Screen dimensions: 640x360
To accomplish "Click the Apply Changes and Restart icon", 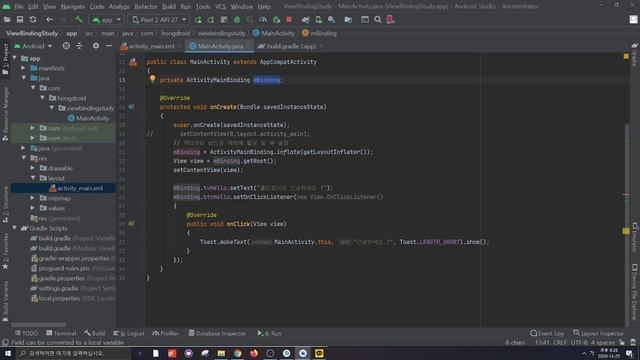I will click(x=211, y=20).
